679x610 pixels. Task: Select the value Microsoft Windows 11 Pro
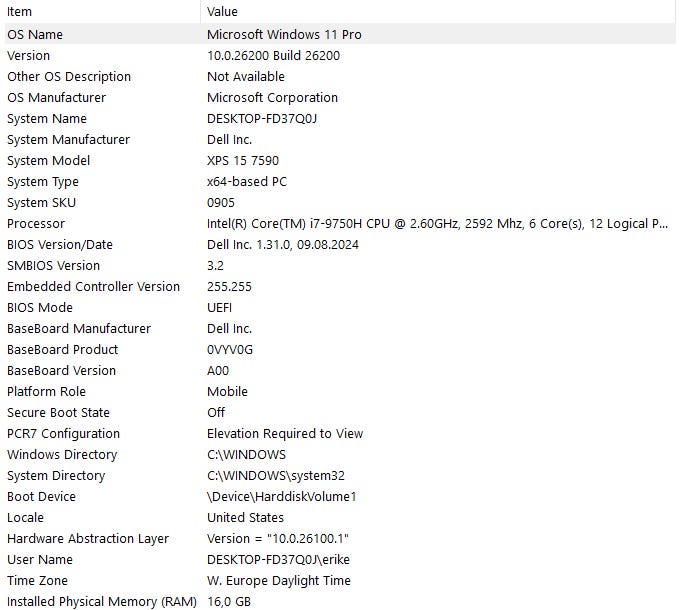(284, 35)
